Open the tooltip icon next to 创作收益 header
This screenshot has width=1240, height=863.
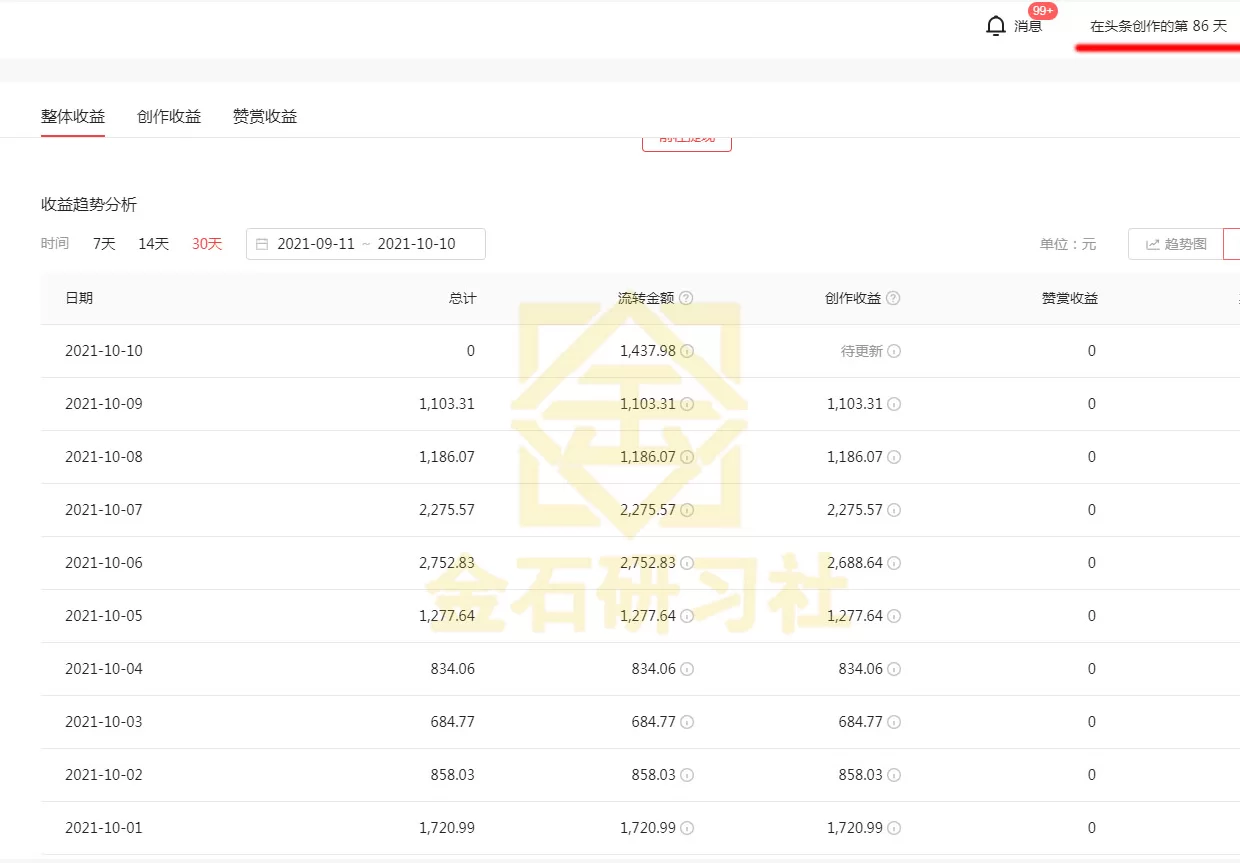[x=894, y=297]
